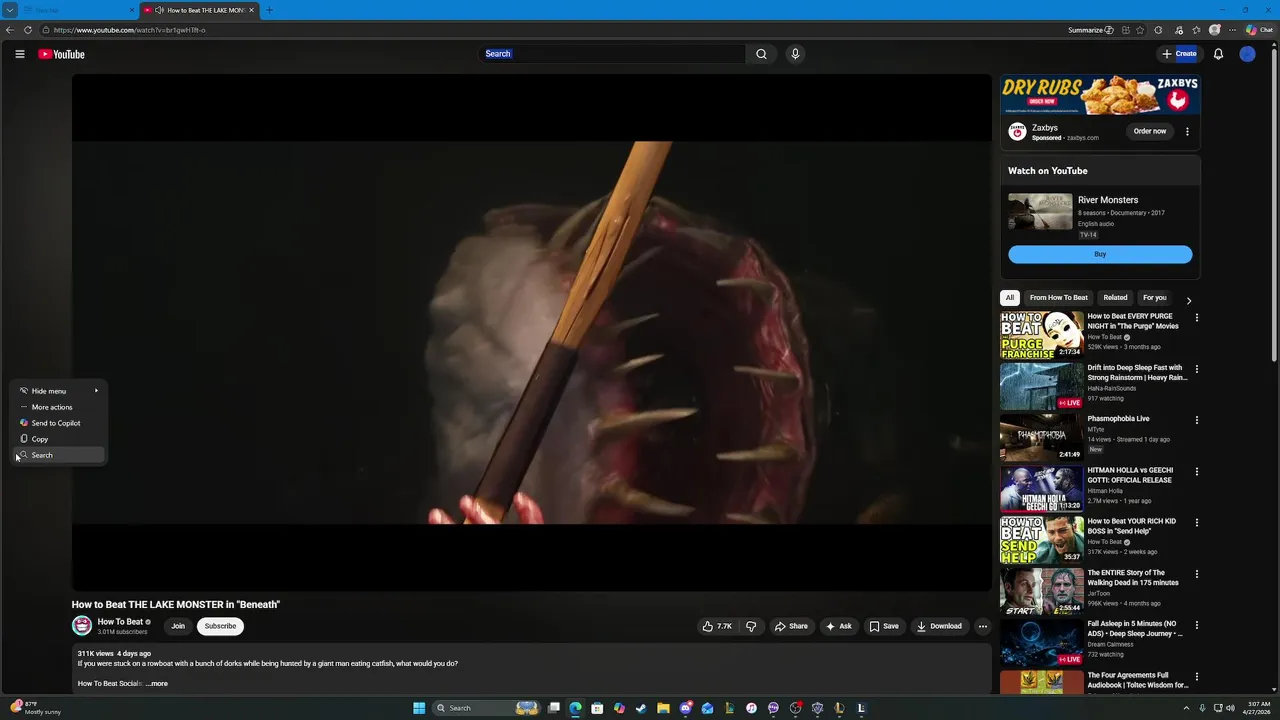Click the Create button
Viewport: 1280px width, 720px height.
tap(1179, 54)
